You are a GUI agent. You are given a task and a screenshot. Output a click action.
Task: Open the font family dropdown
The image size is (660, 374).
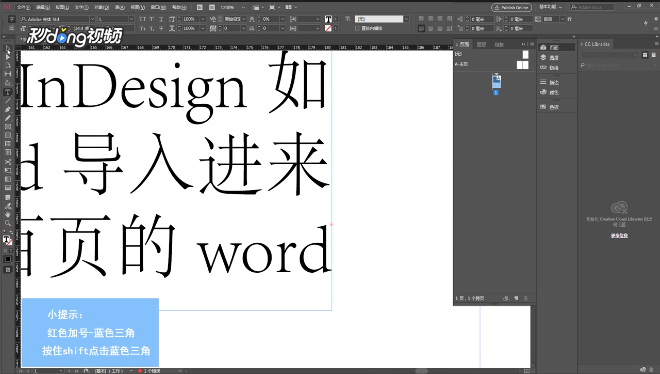92,19
